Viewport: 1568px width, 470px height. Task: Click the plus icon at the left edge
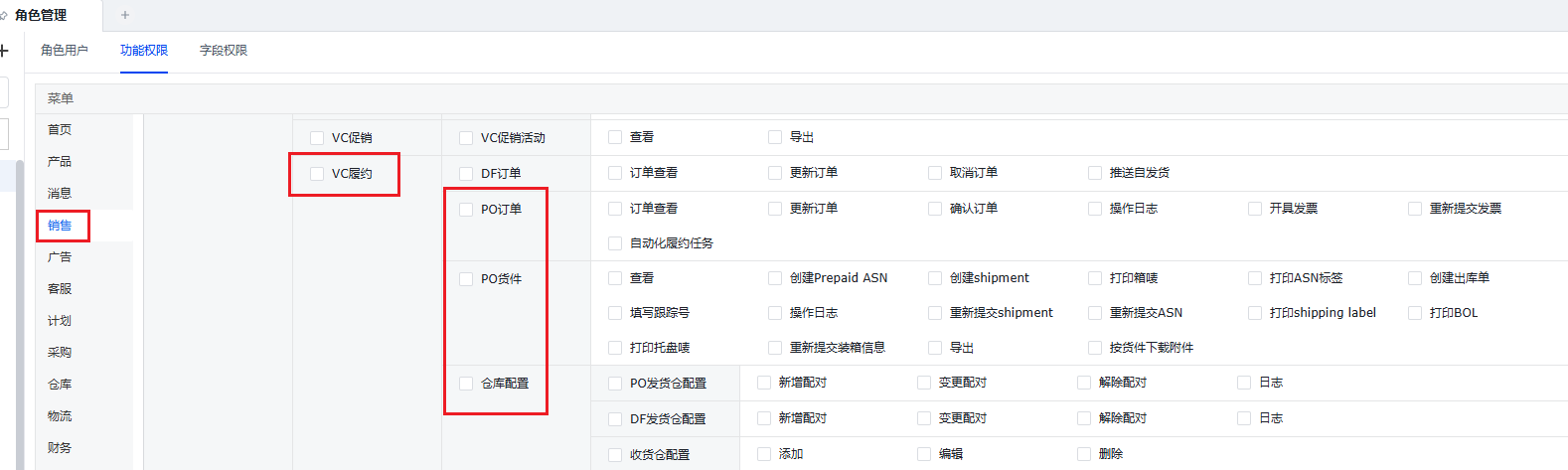tap(4, 50)
